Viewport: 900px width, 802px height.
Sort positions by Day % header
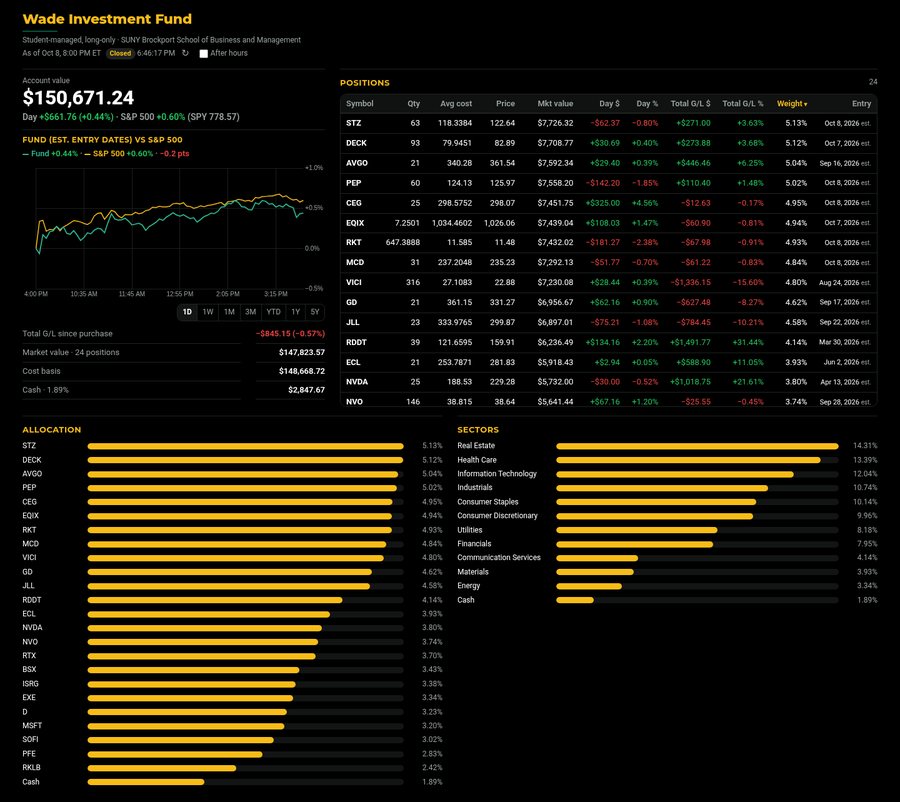pyautogui.click(x=647, y=104)
